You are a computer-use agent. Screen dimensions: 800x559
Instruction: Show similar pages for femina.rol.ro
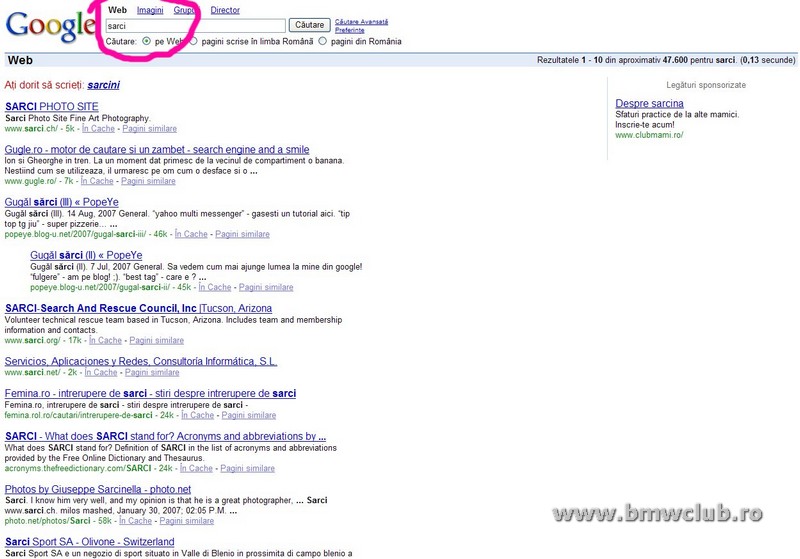pyautogui.click(x=248, y=415)
